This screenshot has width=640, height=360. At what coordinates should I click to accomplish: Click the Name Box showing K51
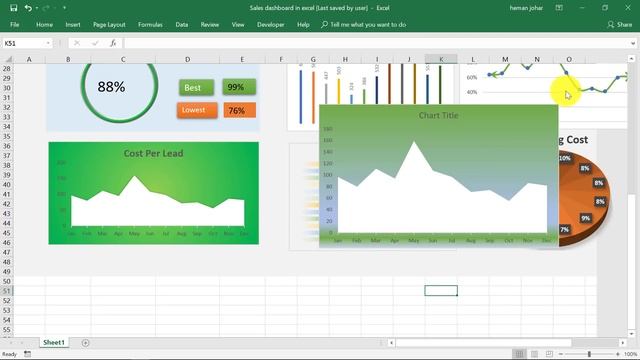point(23,43)
